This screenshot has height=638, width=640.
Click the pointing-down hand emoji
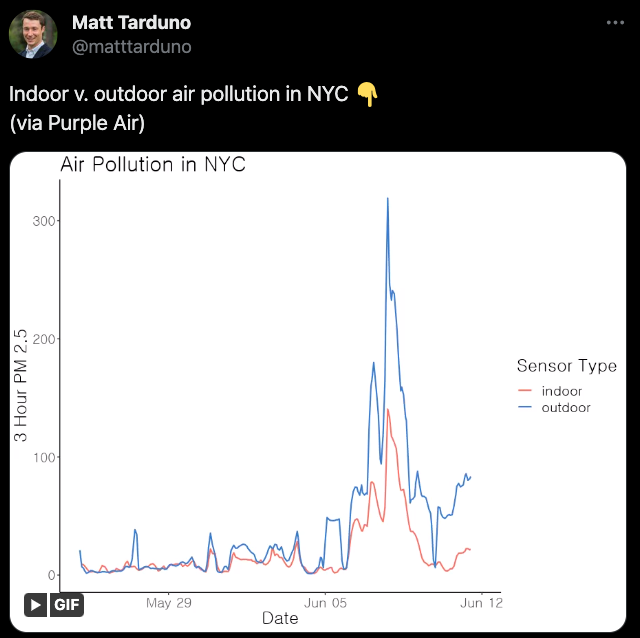pyautogui.click(x=368, y=95)
